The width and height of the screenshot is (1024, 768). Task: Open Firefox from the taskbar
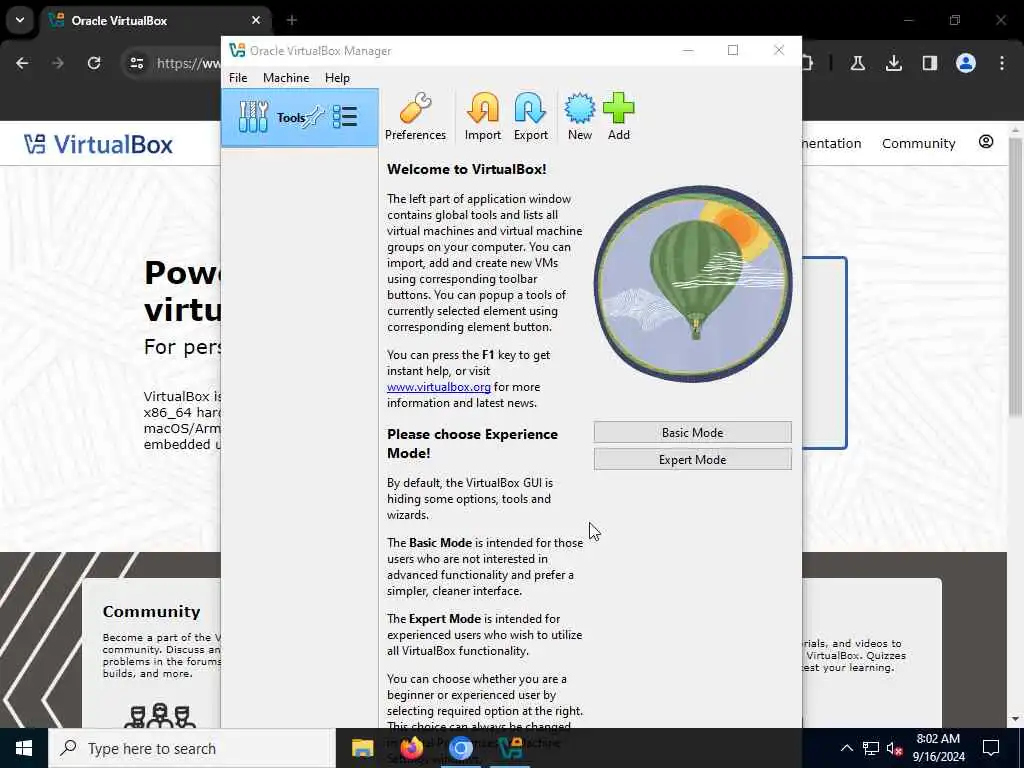pyautogui.click(x=411, y=748)
